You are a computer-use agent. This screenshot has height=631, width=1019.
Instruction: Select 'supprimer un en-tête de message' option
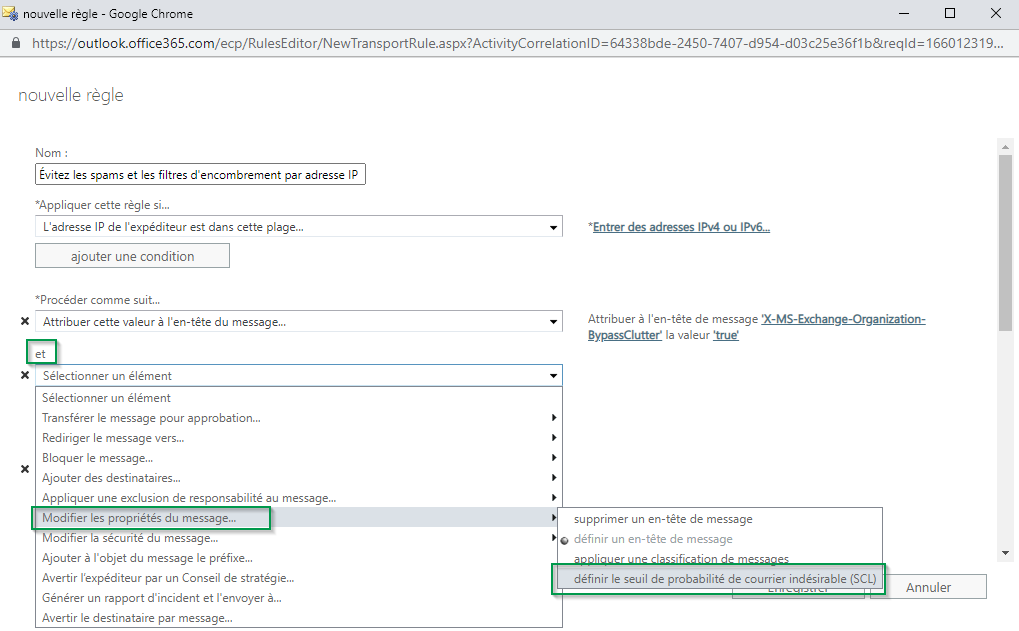coord(663,519)
